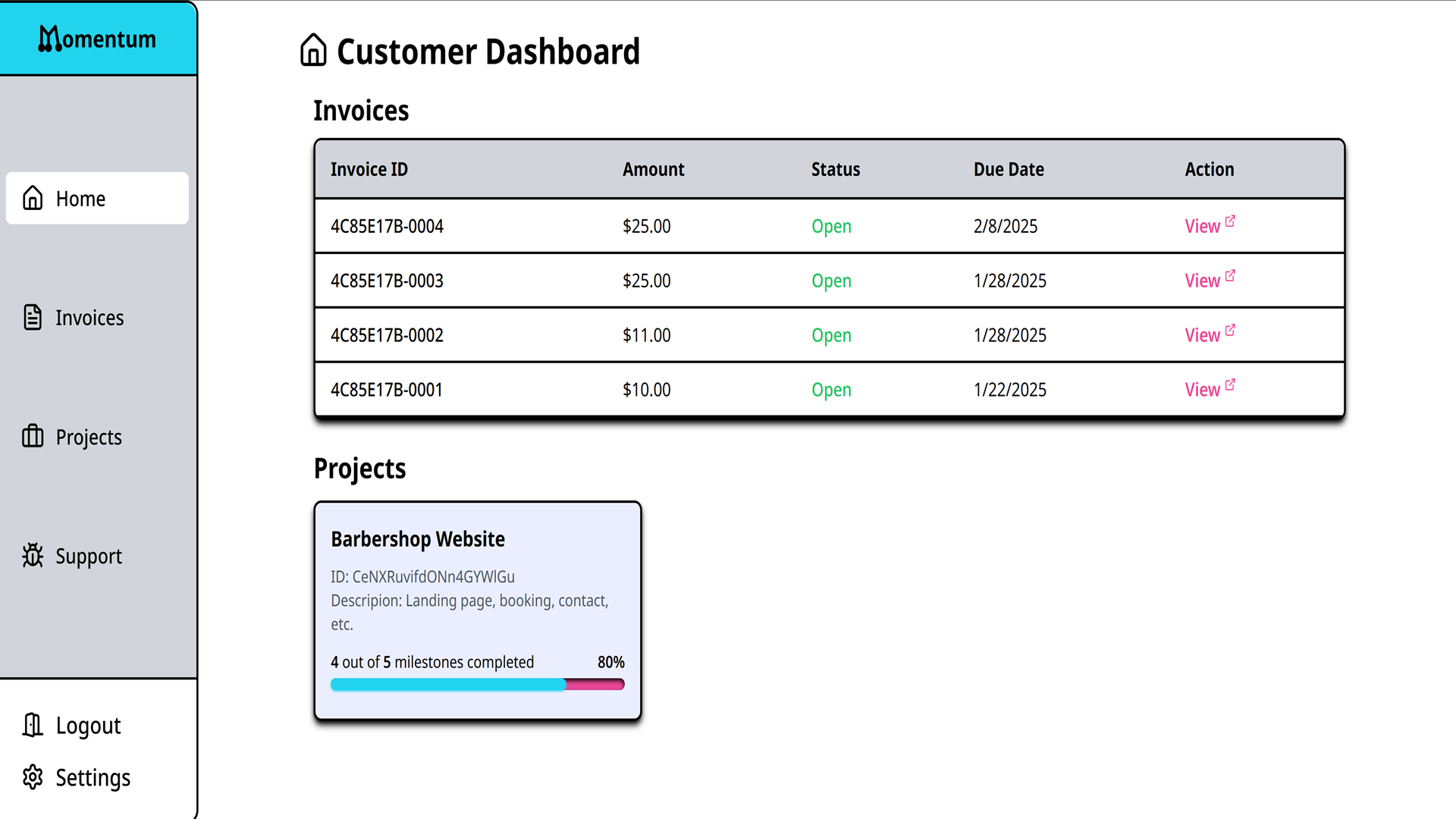
Task: Click the Projects briefcase icon
Action: (x=33, y=436)
